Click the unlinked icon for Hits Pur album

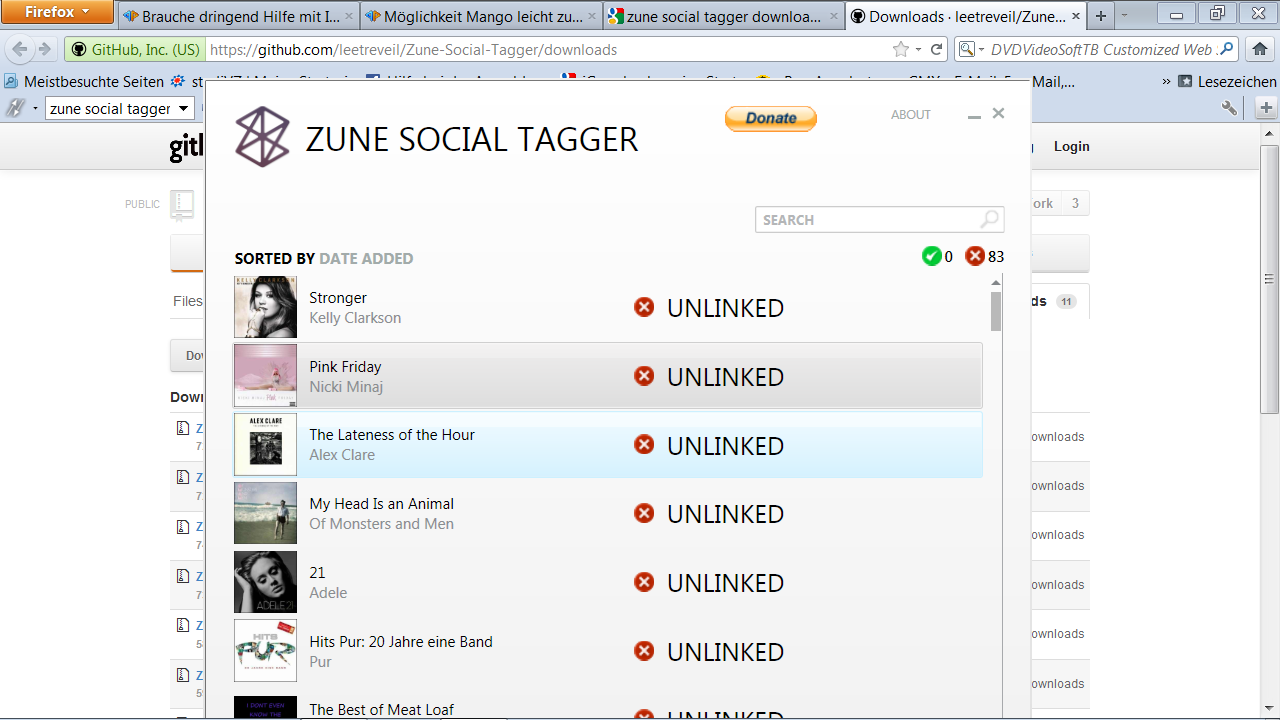click(644, 651)
